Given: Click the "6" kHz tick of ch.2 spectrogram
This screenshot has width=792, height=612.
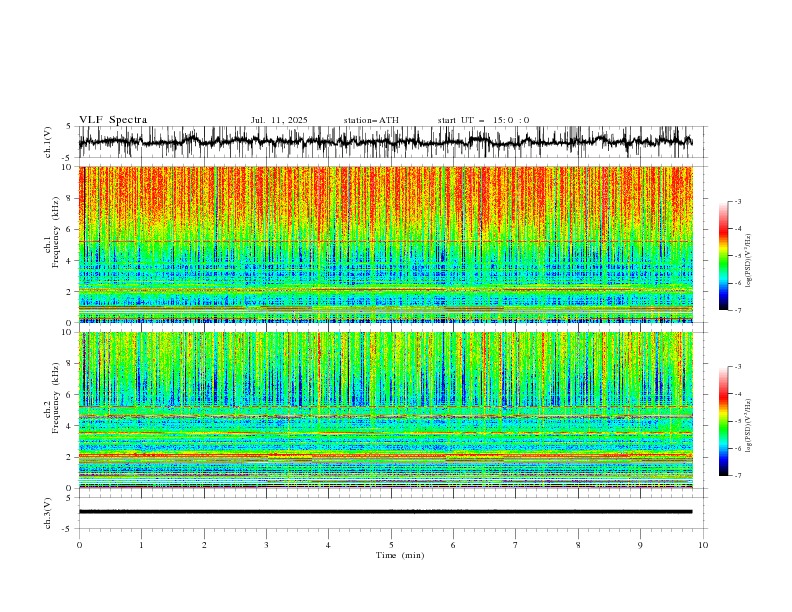Looking at the screenshot, I should [x=70, y=395].
